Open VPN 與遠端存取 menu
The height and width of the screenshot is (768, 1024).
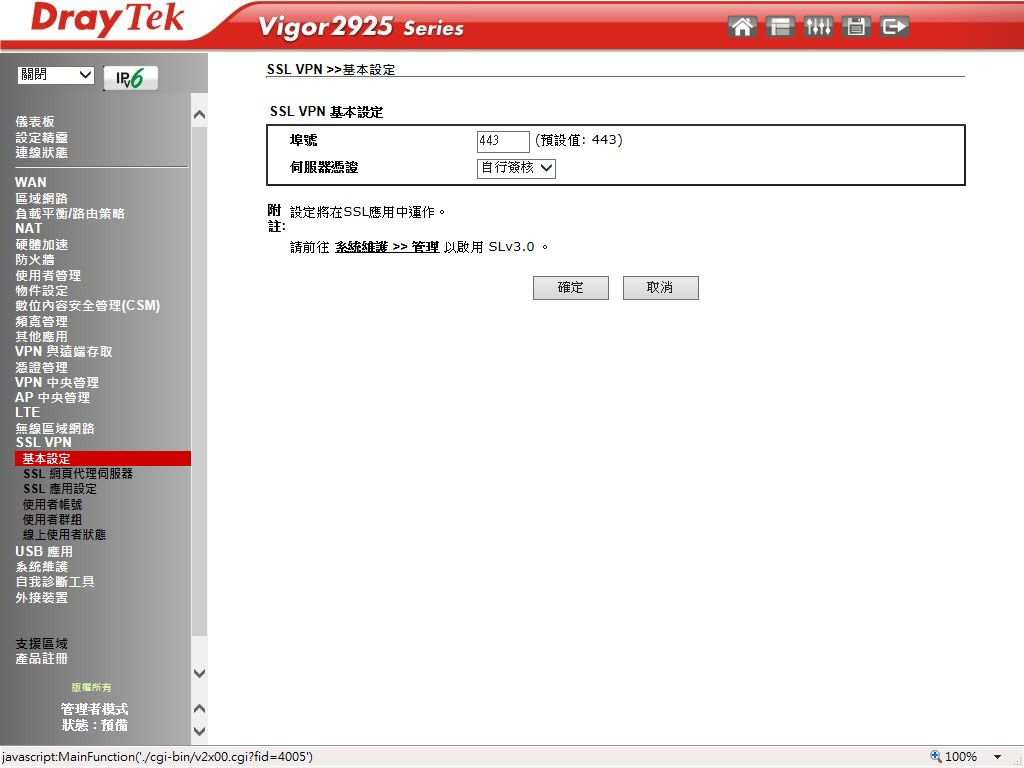tap(63, 351)
